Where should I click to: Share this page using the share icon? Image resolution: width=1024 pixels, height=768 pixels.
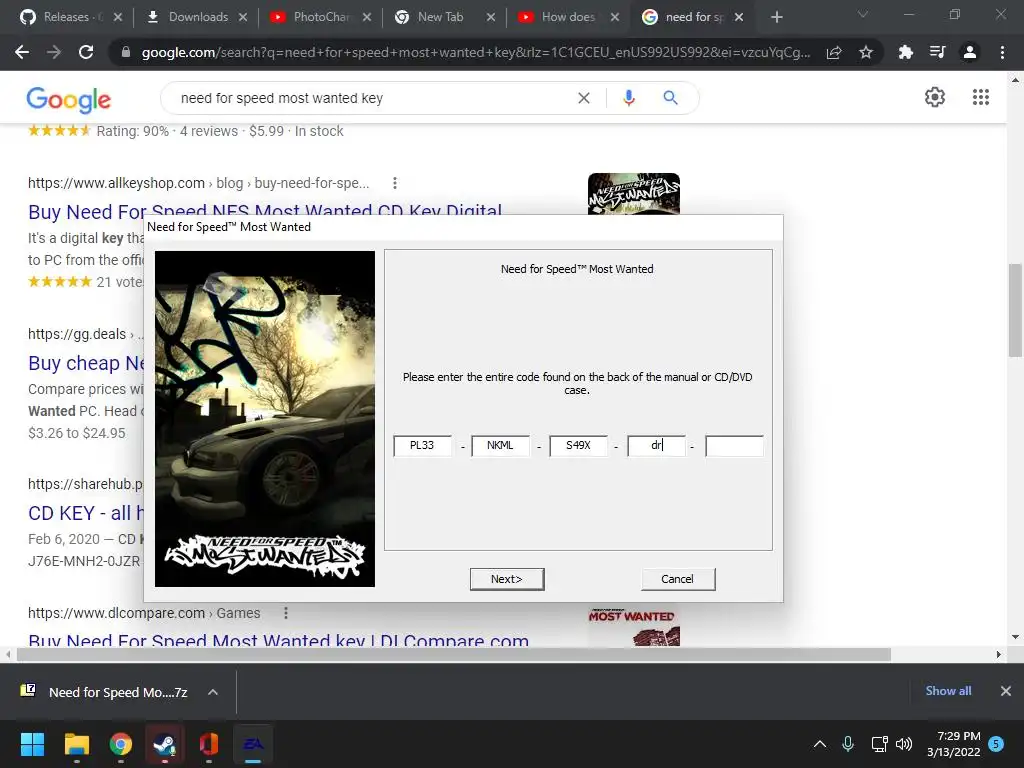tap(834, 52)
